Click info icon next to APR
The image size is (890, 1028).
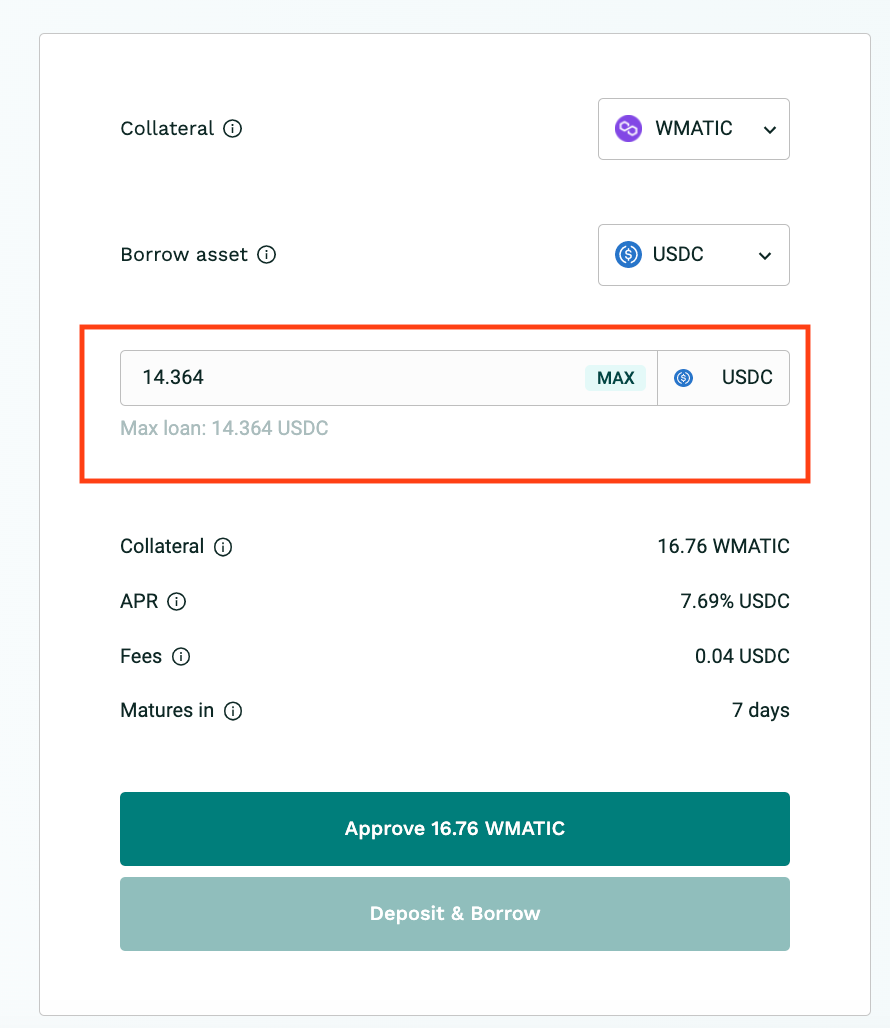coord(176,601)
